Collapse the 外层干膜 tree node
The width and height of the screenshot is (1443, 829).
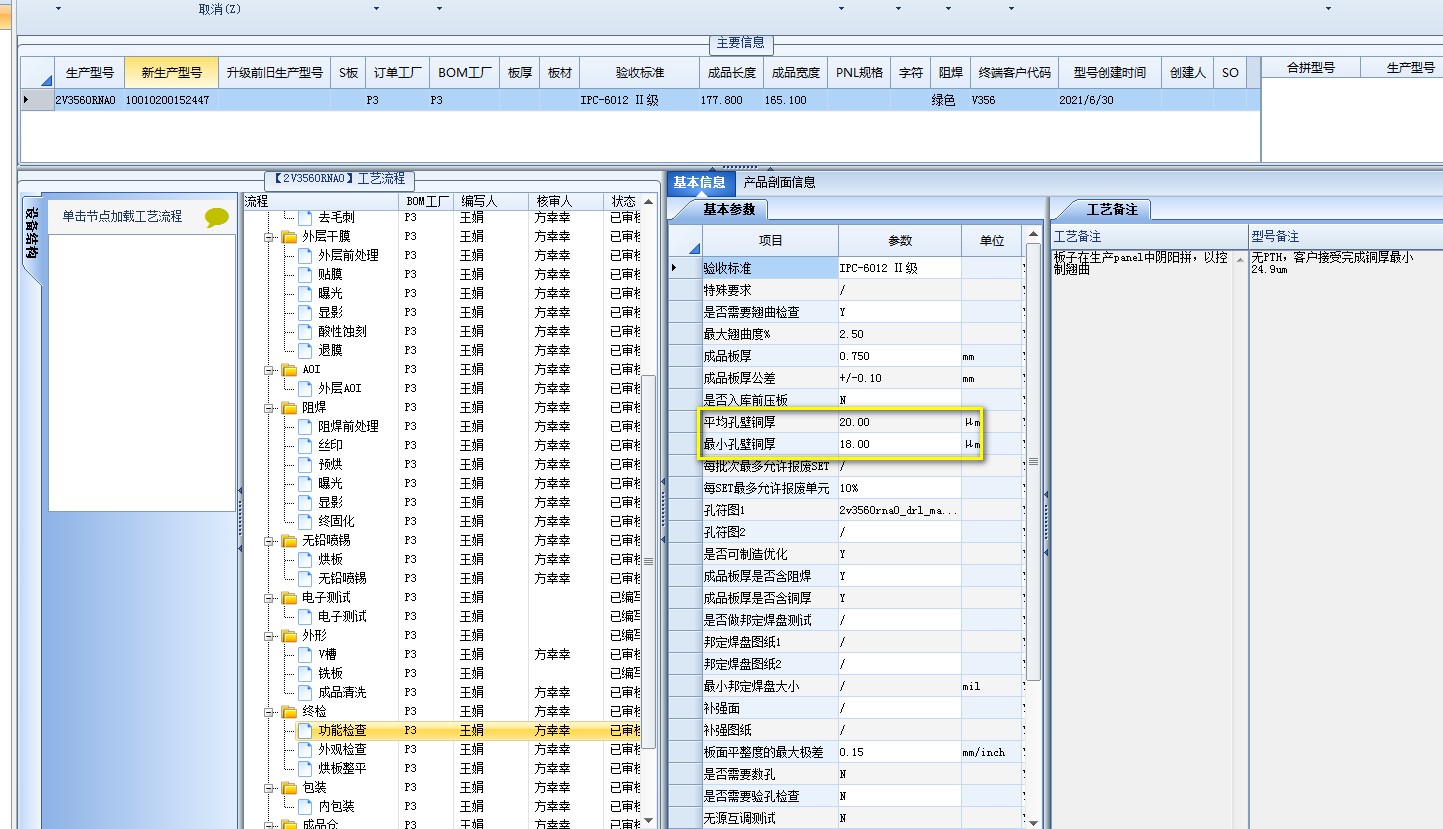pos(270,237)
